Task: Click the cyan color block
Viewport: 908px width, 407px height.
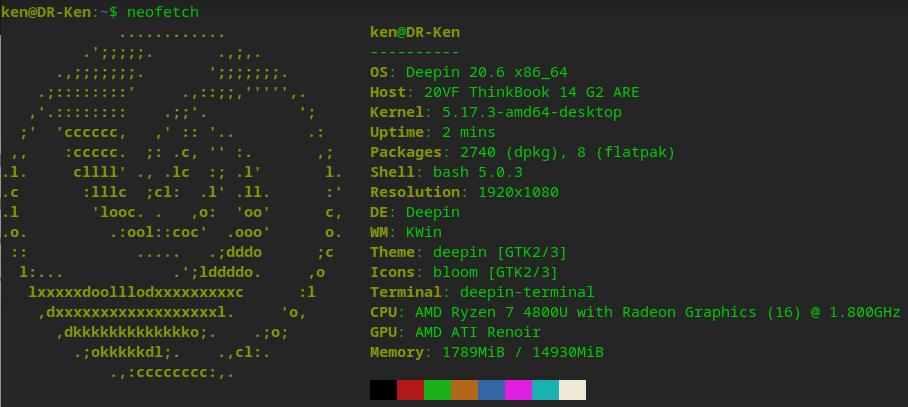Action: point(545,390)
